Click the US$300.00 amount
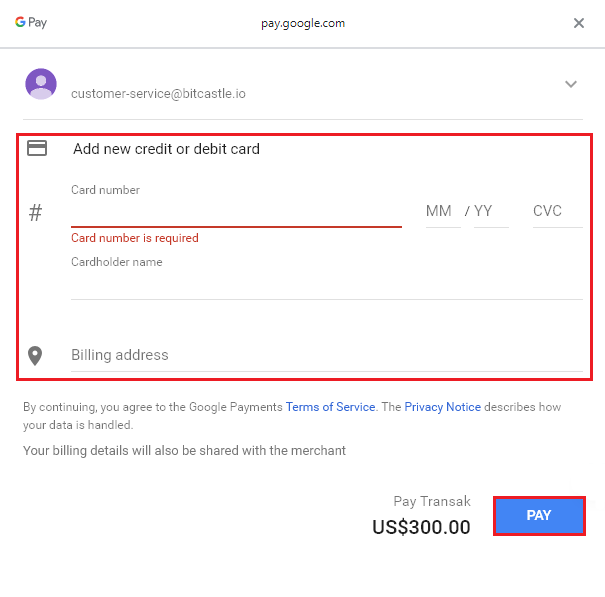The width and height of the screenshot is (605, 597). [421, 527]
